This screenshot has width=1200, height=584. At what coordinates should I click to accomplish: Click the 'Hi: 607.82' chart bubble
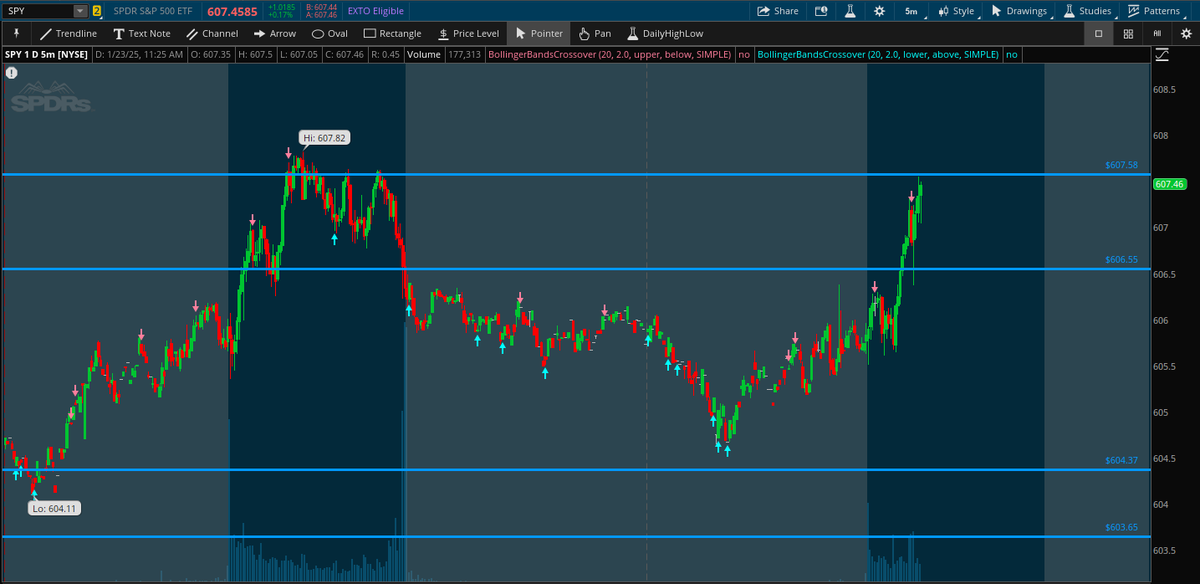327,137
